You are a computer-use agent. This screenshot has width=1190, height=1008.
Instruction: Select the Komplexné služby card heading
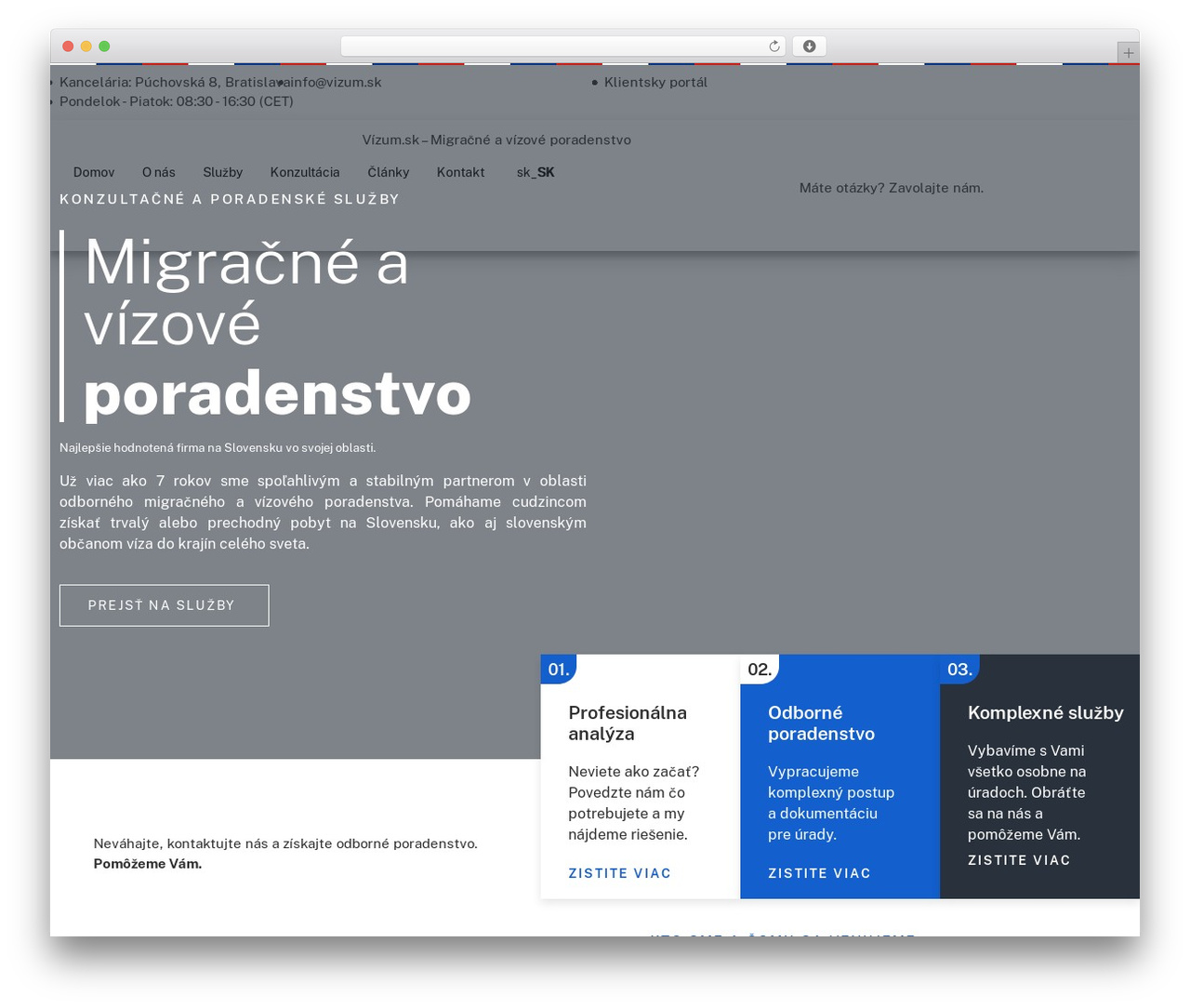1046,712
